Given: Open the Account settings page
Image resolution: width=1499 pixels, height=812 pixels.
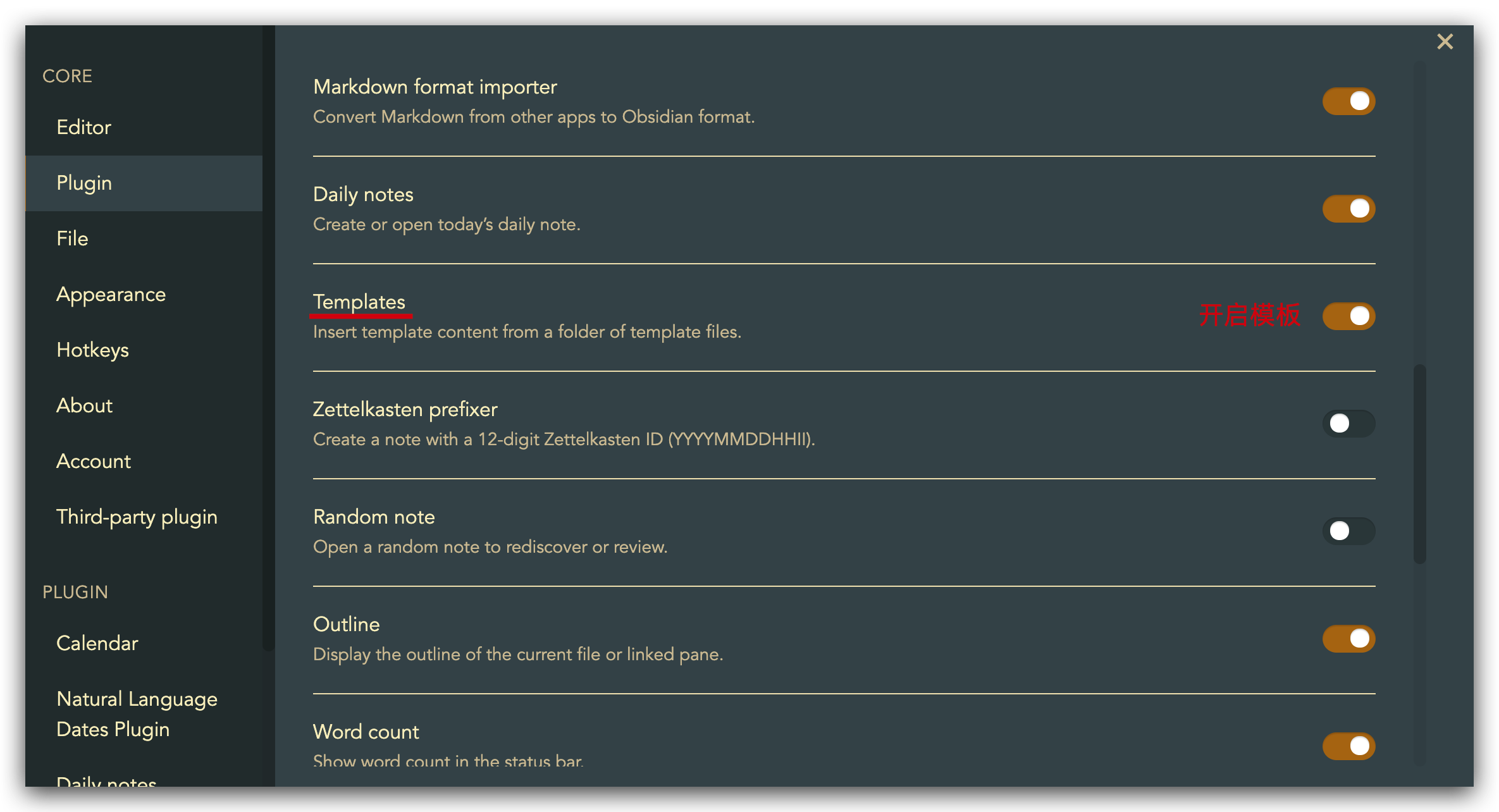Looking at the screenshot, I should 94,462.
